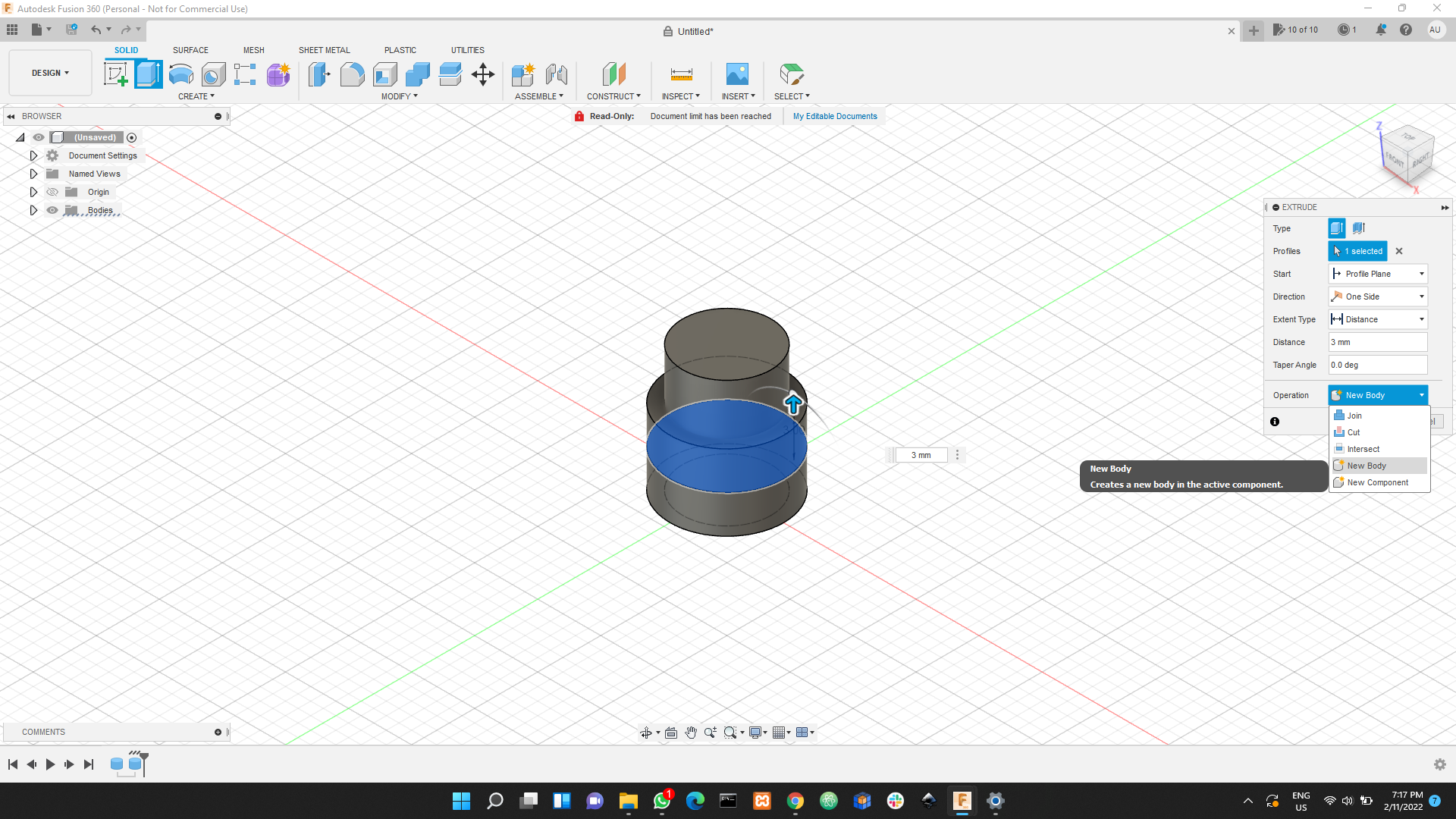
Task: Open the Measure tool under Inspect
Action: pyautogui.click(x=680, y=74)
